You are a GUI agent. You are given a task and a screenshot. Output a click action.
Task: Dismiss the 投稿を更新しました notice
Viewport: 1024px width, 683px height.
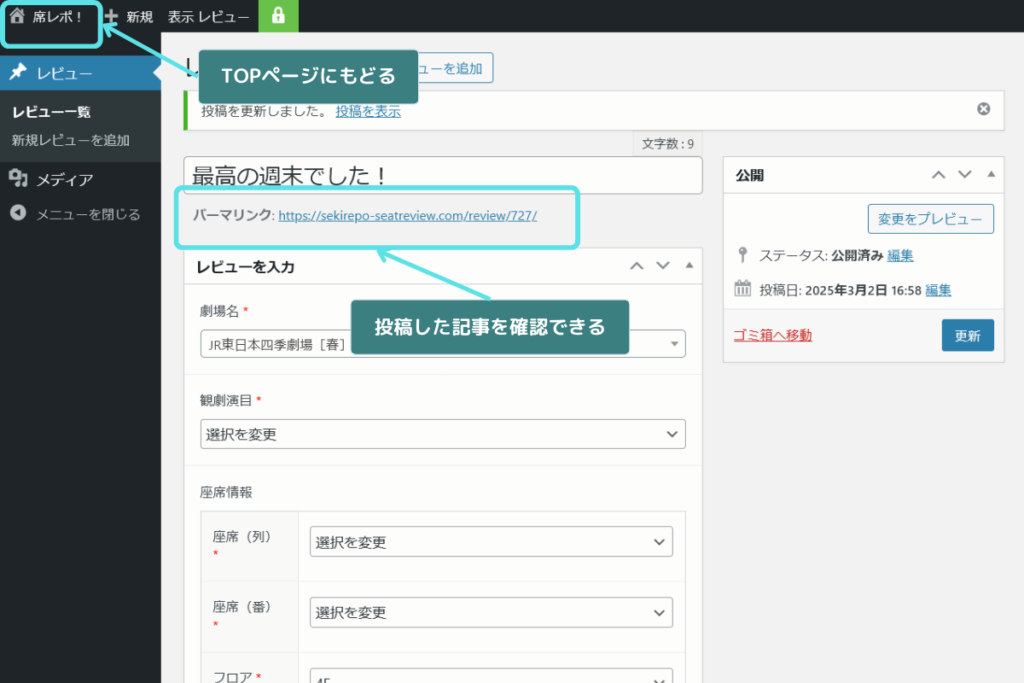coord(984,109)
